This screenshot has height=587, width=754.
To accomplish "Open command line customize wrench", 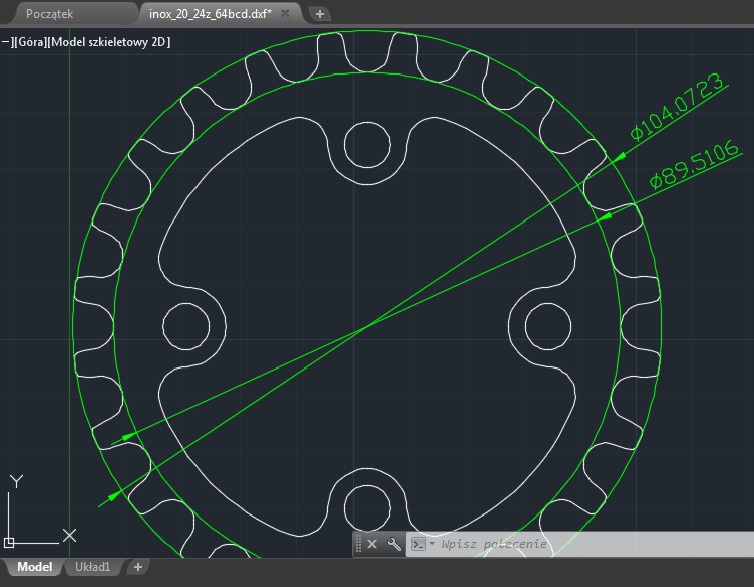I will [394, 544].
